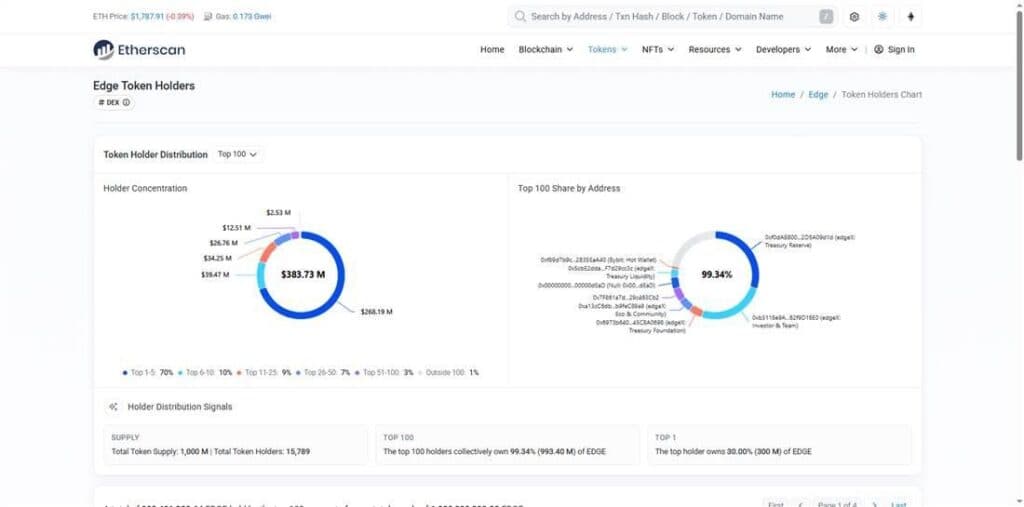1024x507 pixels.
Task: Click the Holder Concentration heading
Action: tap(145, 188)
